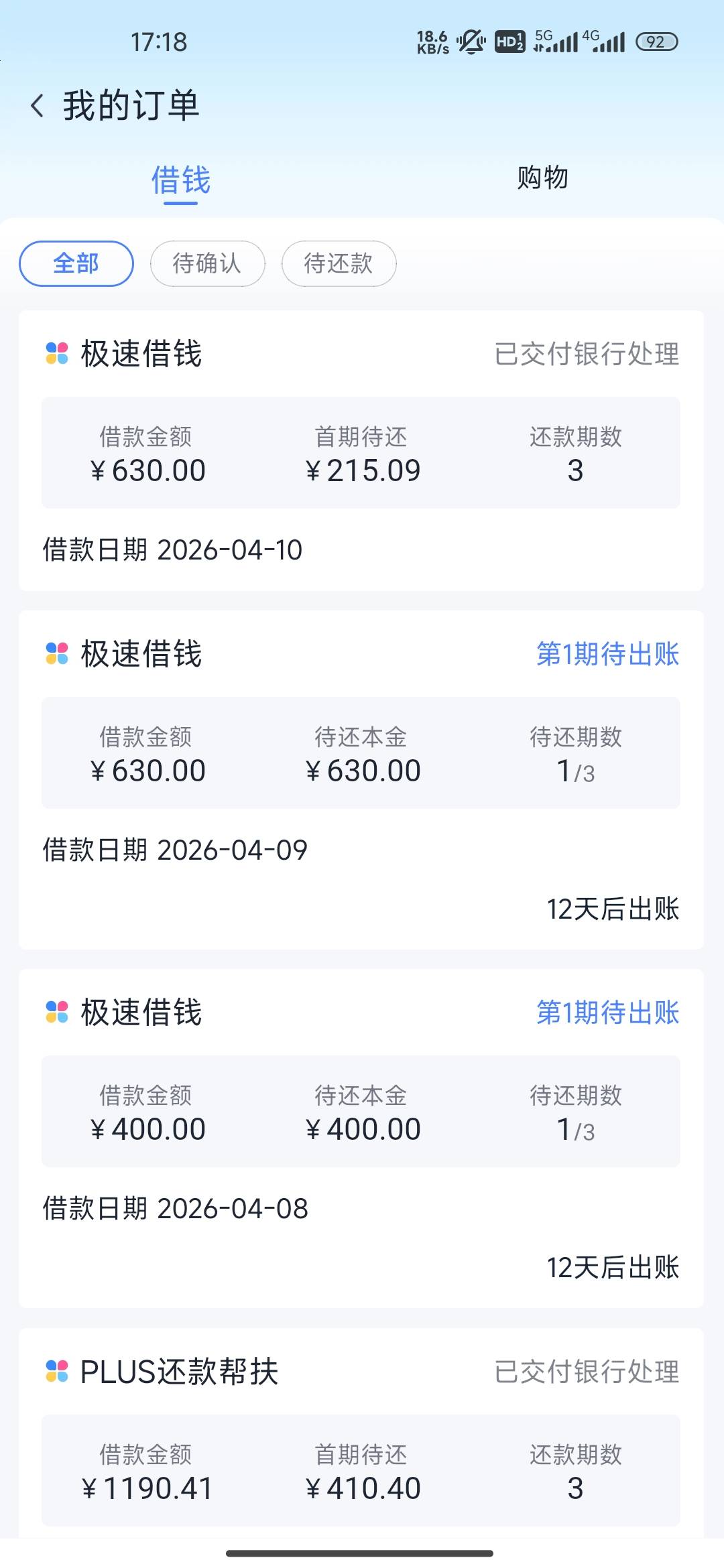Tap the bottom home gesture bar
Screen dimensions: 724x1568
[360, 1553]
